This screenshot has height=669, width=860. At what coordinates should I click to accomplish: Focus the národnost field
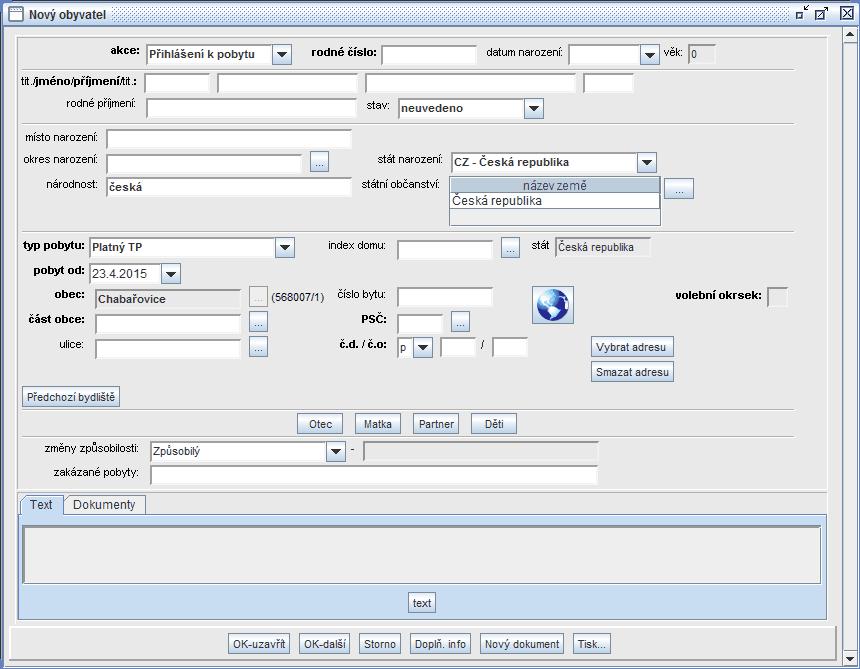tap(229, 187)
